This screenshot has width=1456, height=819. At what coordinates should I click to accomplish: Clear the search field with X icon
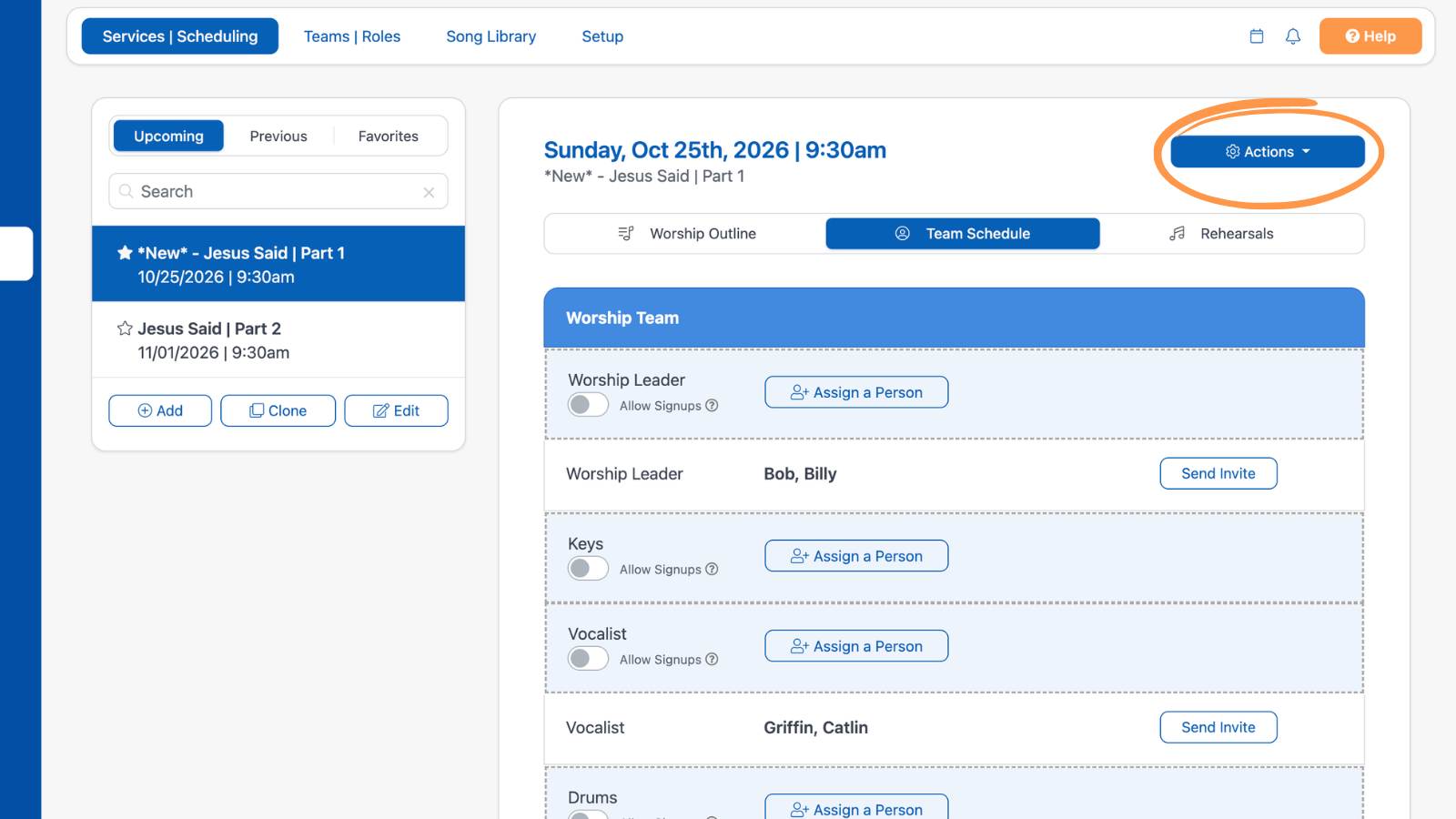tap(429, 192)
